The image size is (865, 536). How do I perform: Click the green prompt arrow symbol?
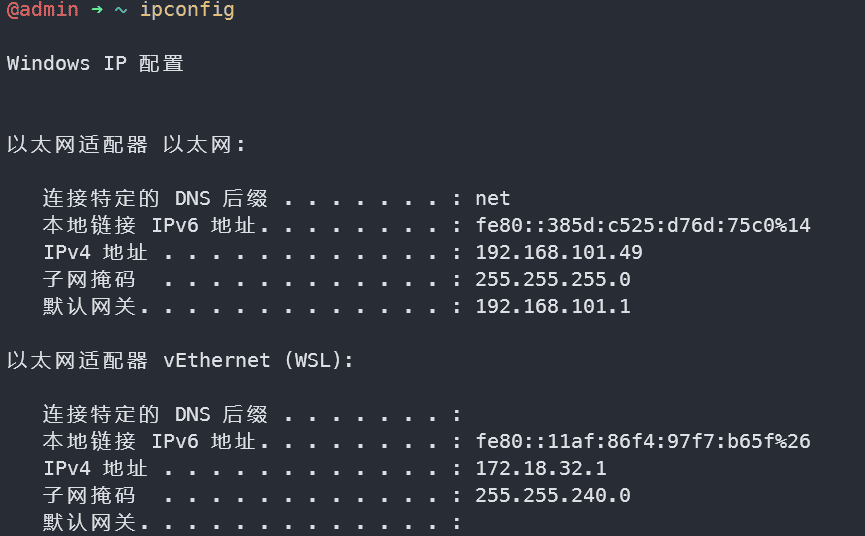tap(97, 11)
